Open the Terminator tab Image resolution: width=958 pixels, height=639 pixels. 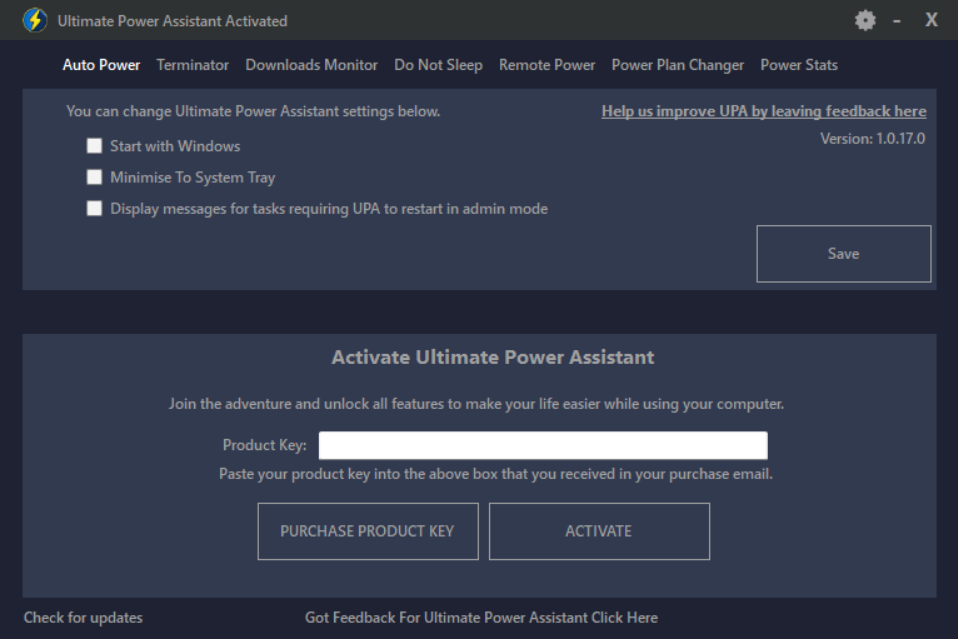click(x=192, y=65)
